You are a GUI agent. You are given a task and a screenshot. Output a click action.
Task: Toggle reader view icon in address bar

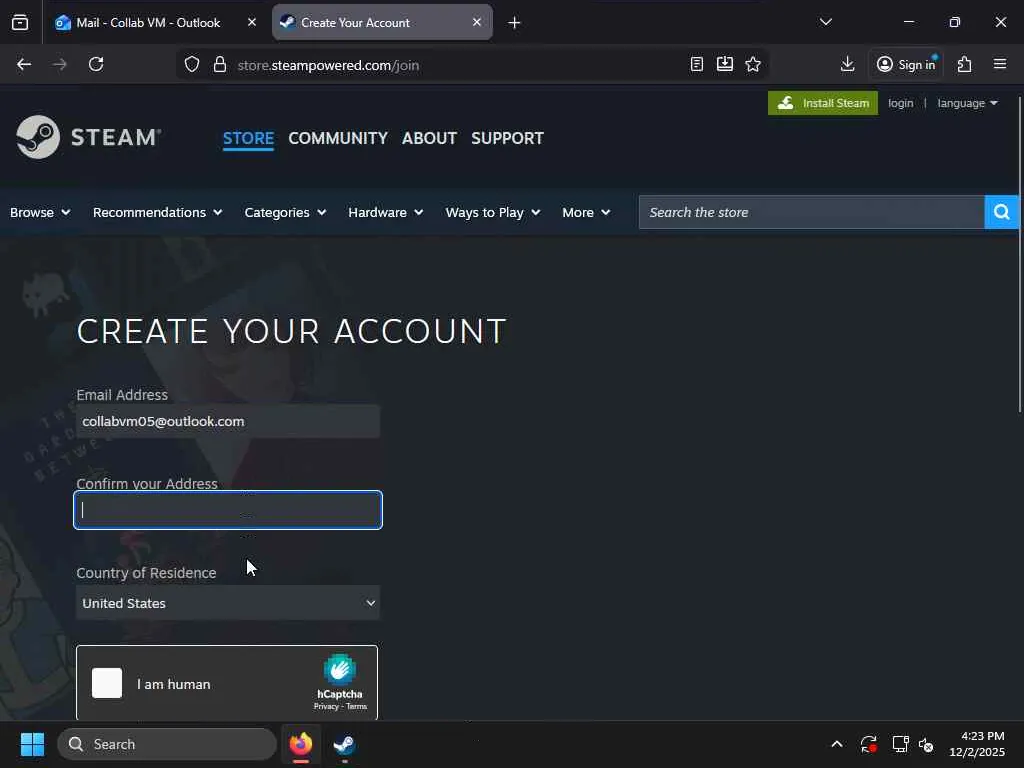point(697,65)
